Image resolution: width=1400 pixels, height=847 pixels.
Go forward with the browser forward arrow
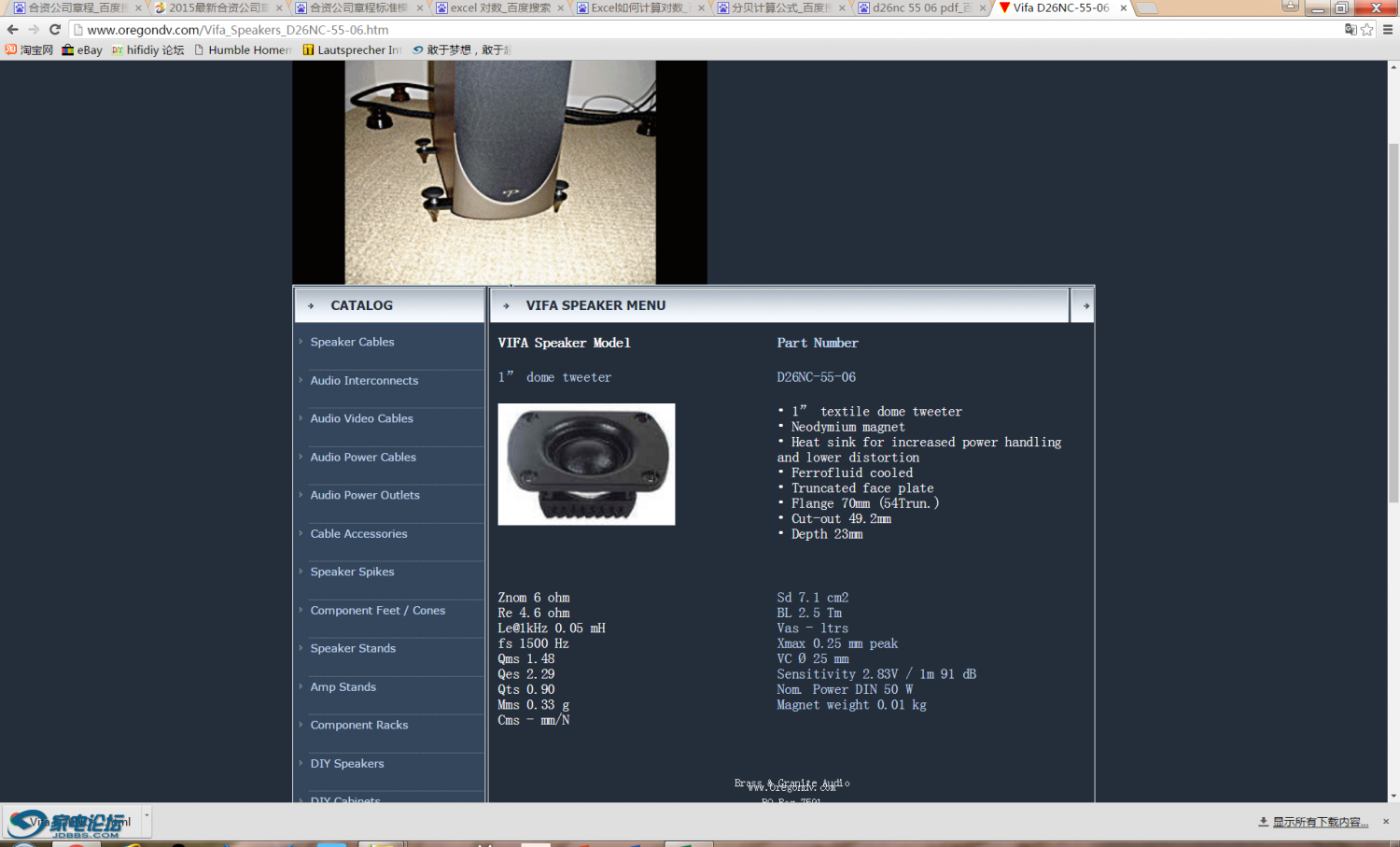(34, 30)
